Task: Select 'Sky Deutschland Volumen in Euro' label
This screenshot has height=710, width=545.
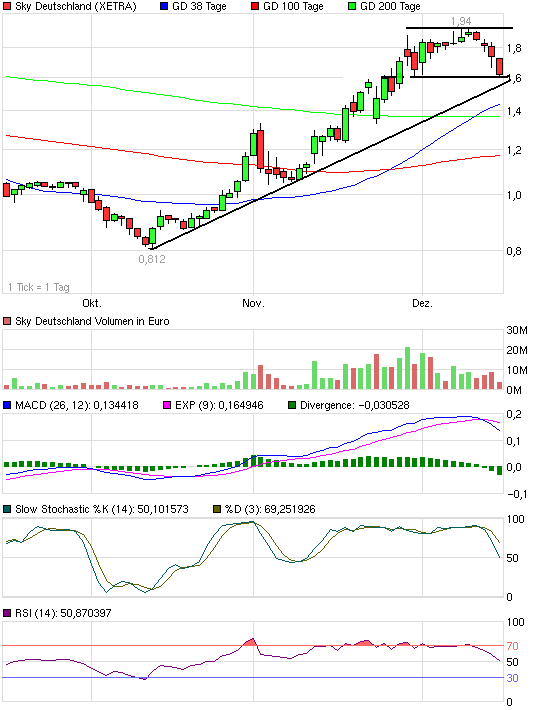Action: [x=92, y=321]
